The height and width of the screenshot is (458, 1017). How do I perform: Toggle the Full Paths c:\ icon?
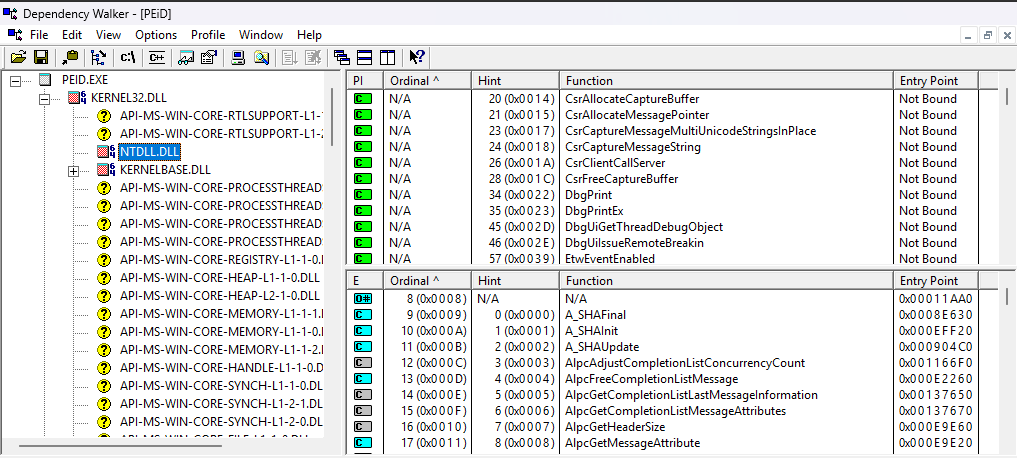(128, 58)
